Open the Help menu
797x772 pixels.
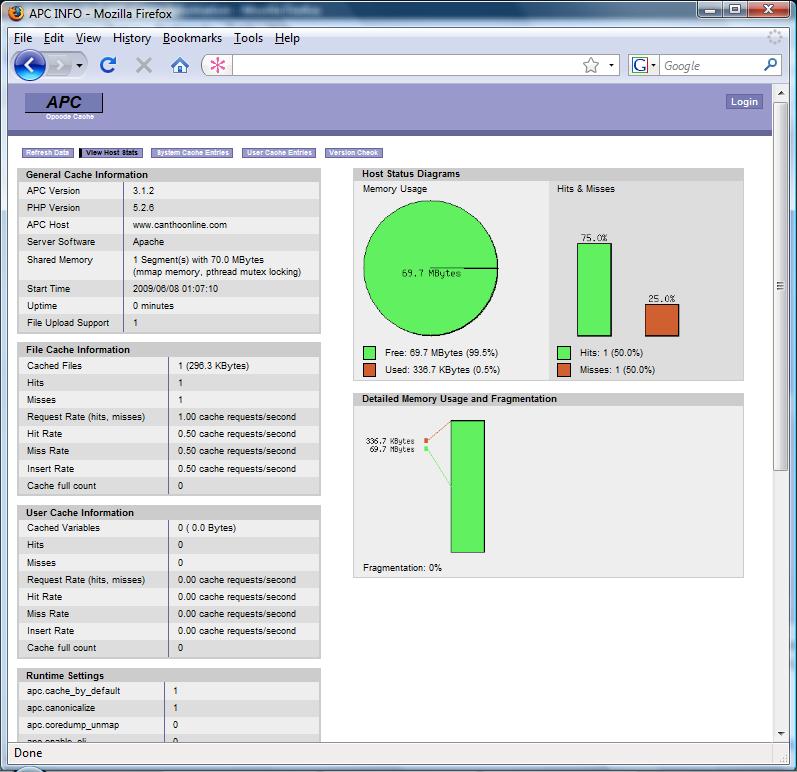[287, 38]
